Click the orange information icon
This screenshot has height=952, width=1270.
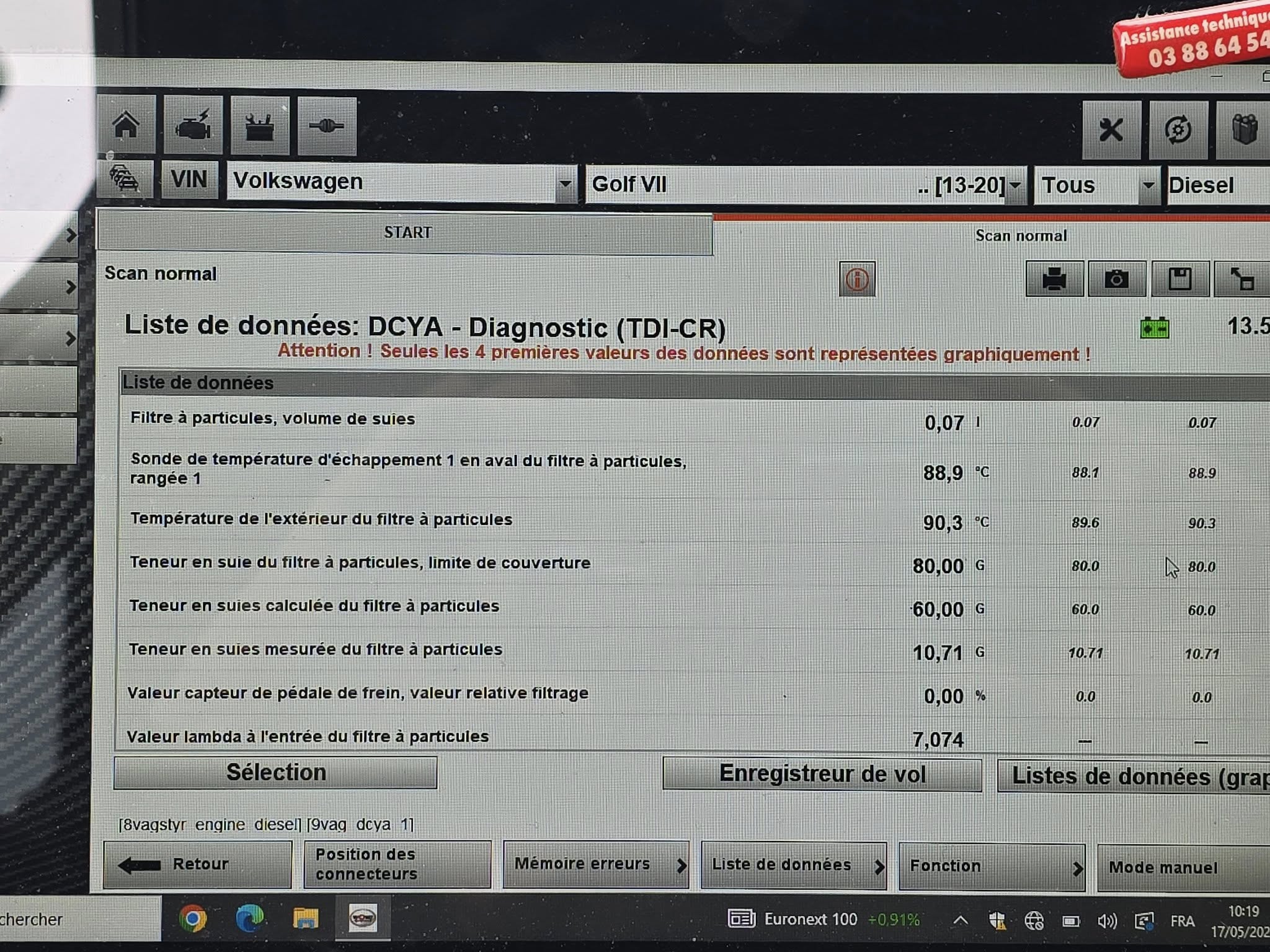tap(857, 279)
